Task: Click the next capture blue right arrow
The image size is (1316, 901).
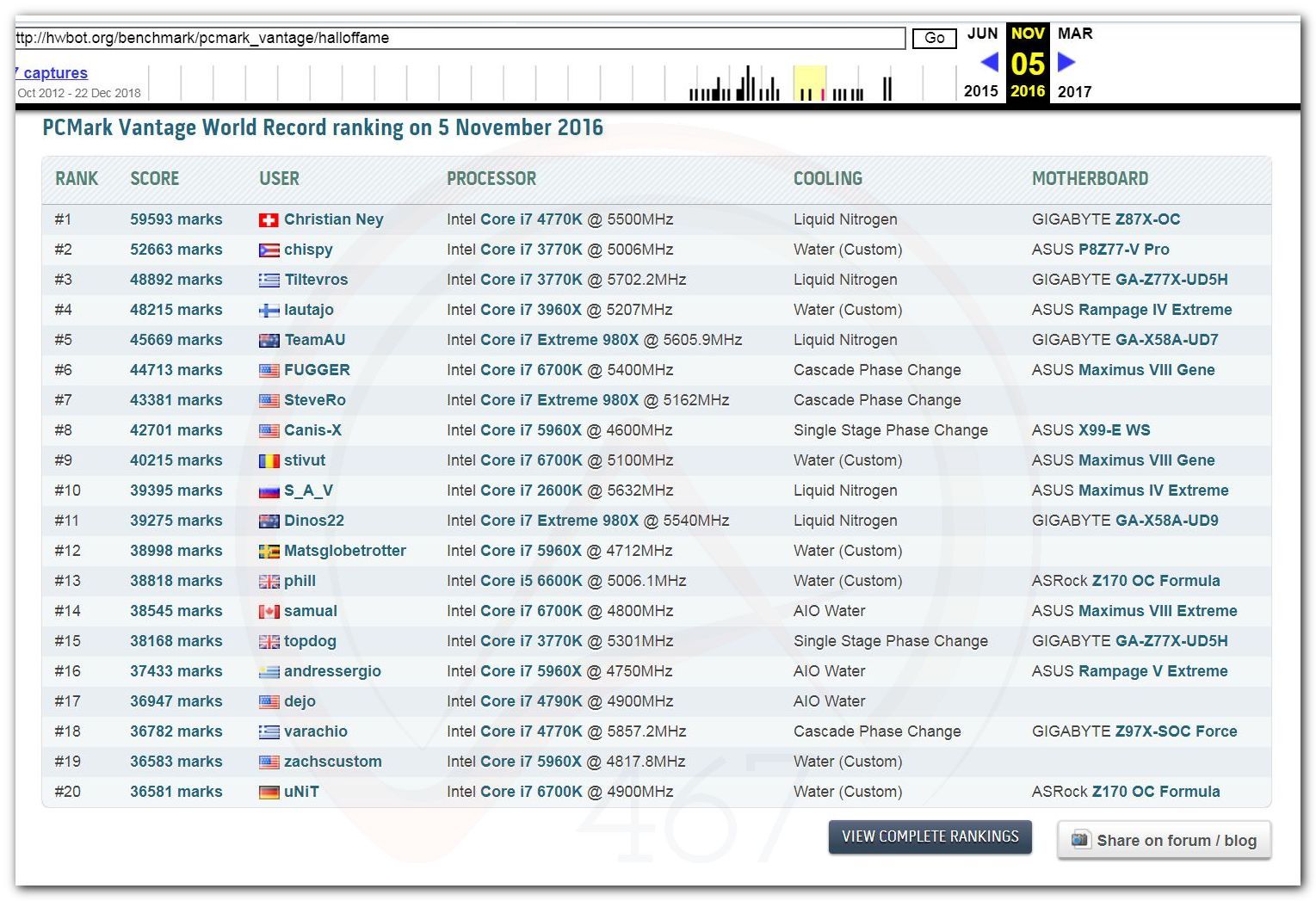Action: click(1066, 62)
